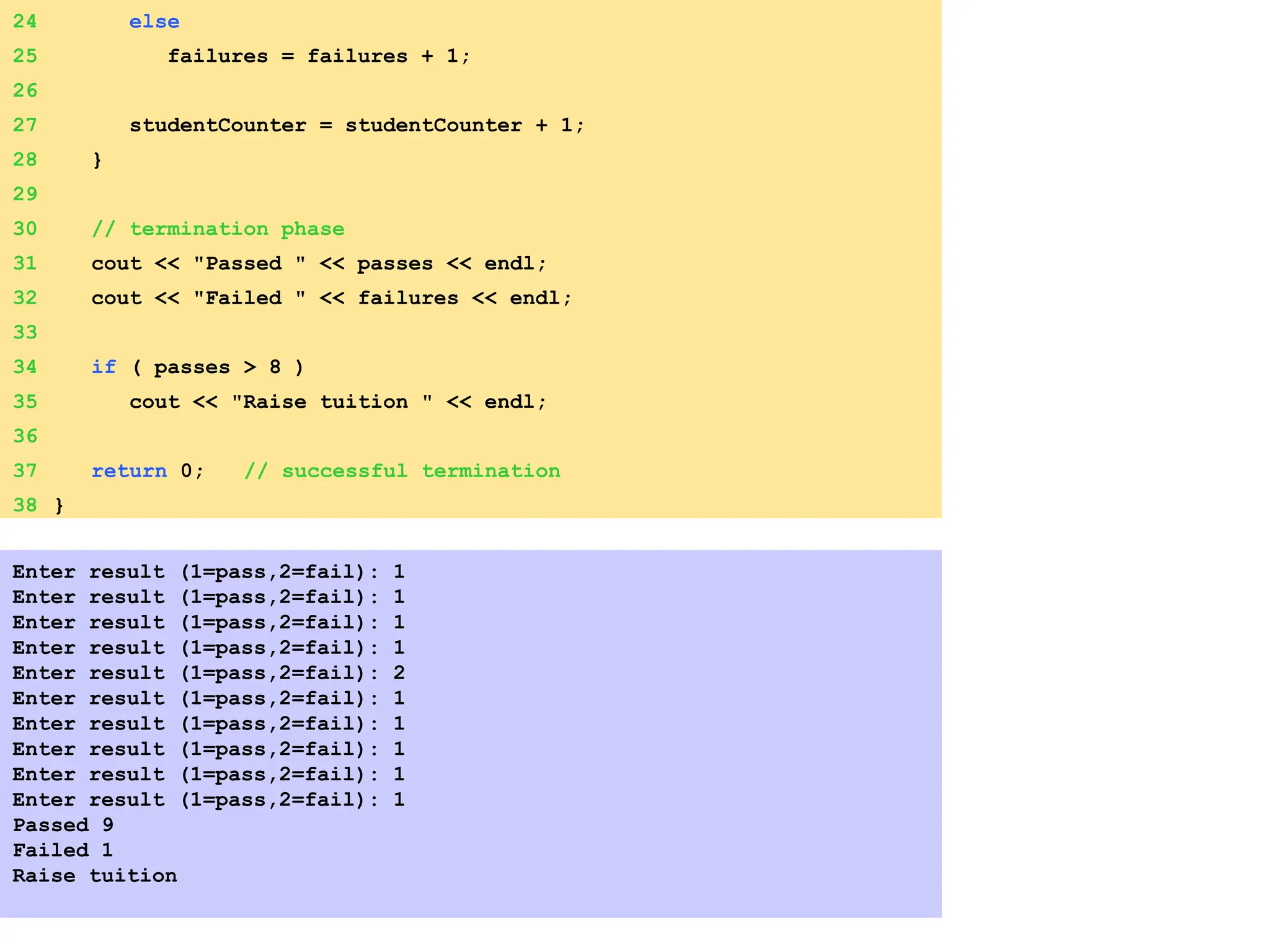The width and height of the screenshot is (1270, 952).
Task: Click the failures increment statement
Action: point(319,56)
